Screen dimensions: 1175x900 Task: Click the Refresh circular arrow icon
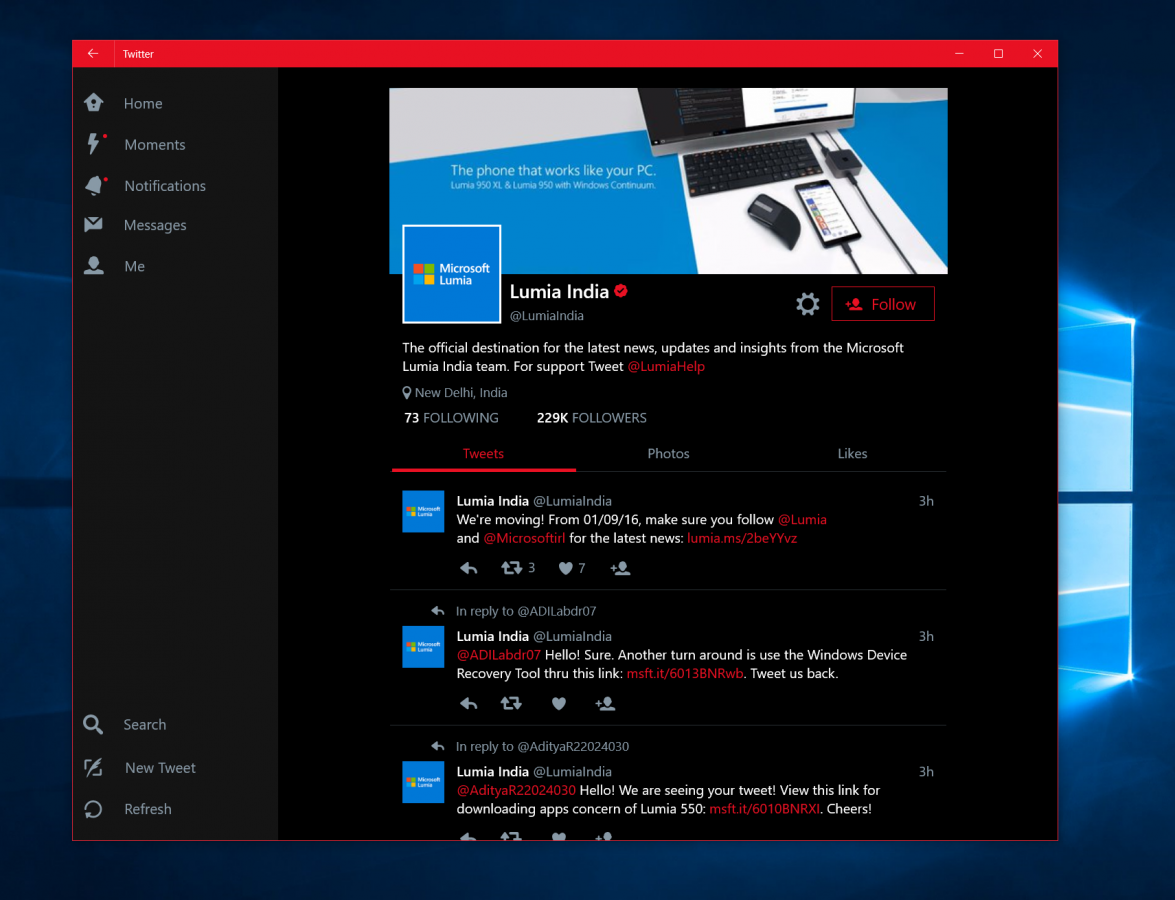click(x=93, y=809)
